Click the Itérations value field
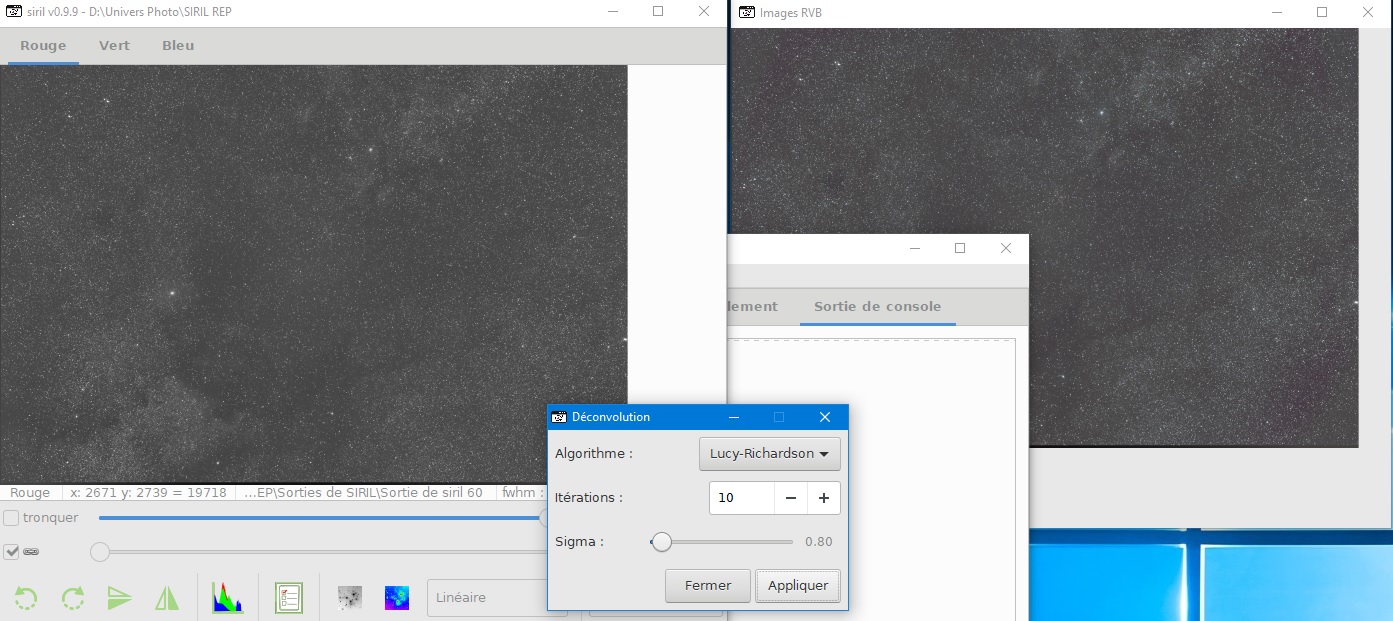 tap(741, 498)
